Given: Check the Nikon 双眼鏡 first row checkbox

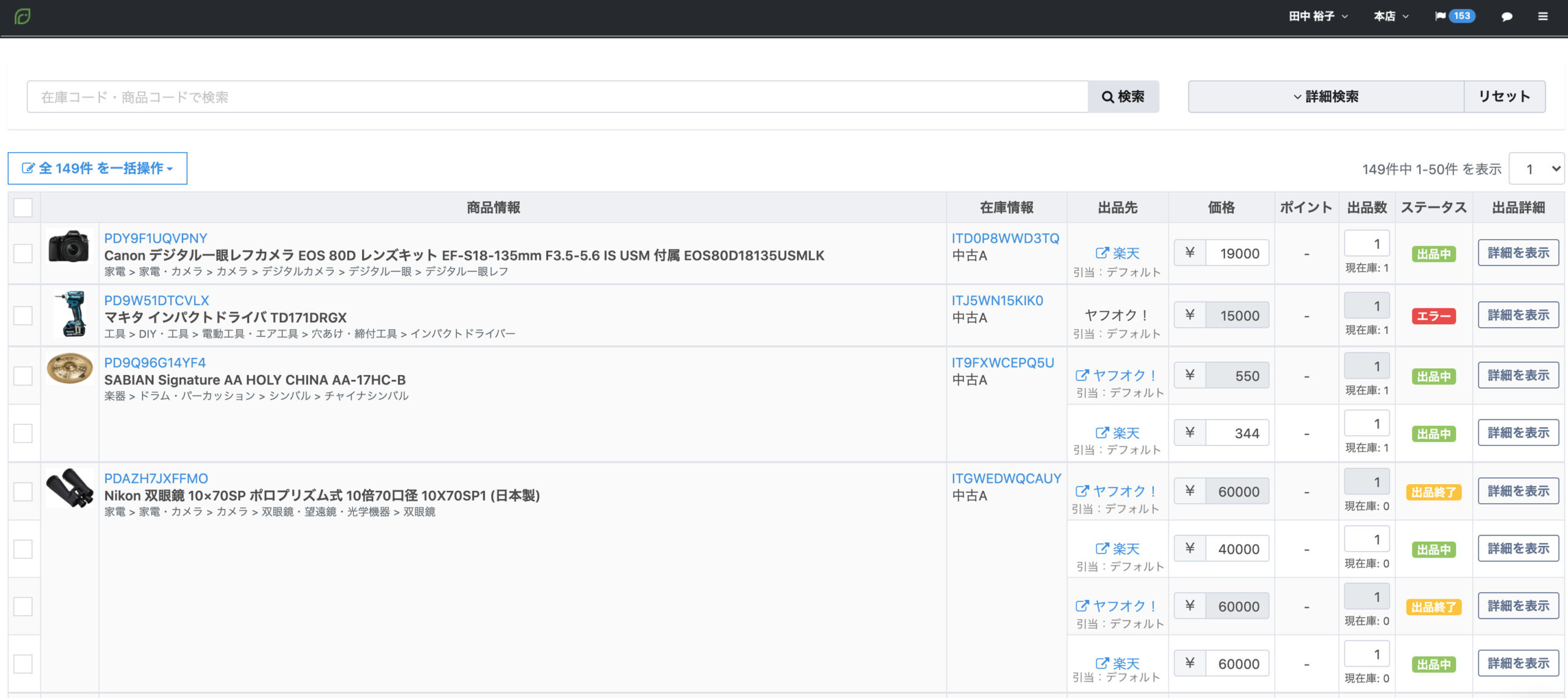Looking at the screenshot, I should pyautogui.click(x=23, y=491).
